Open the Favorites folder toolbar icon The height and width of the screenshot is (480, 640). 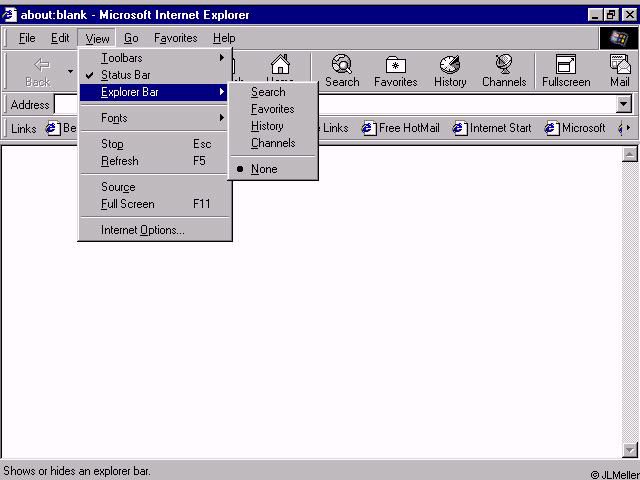(396, 65)
